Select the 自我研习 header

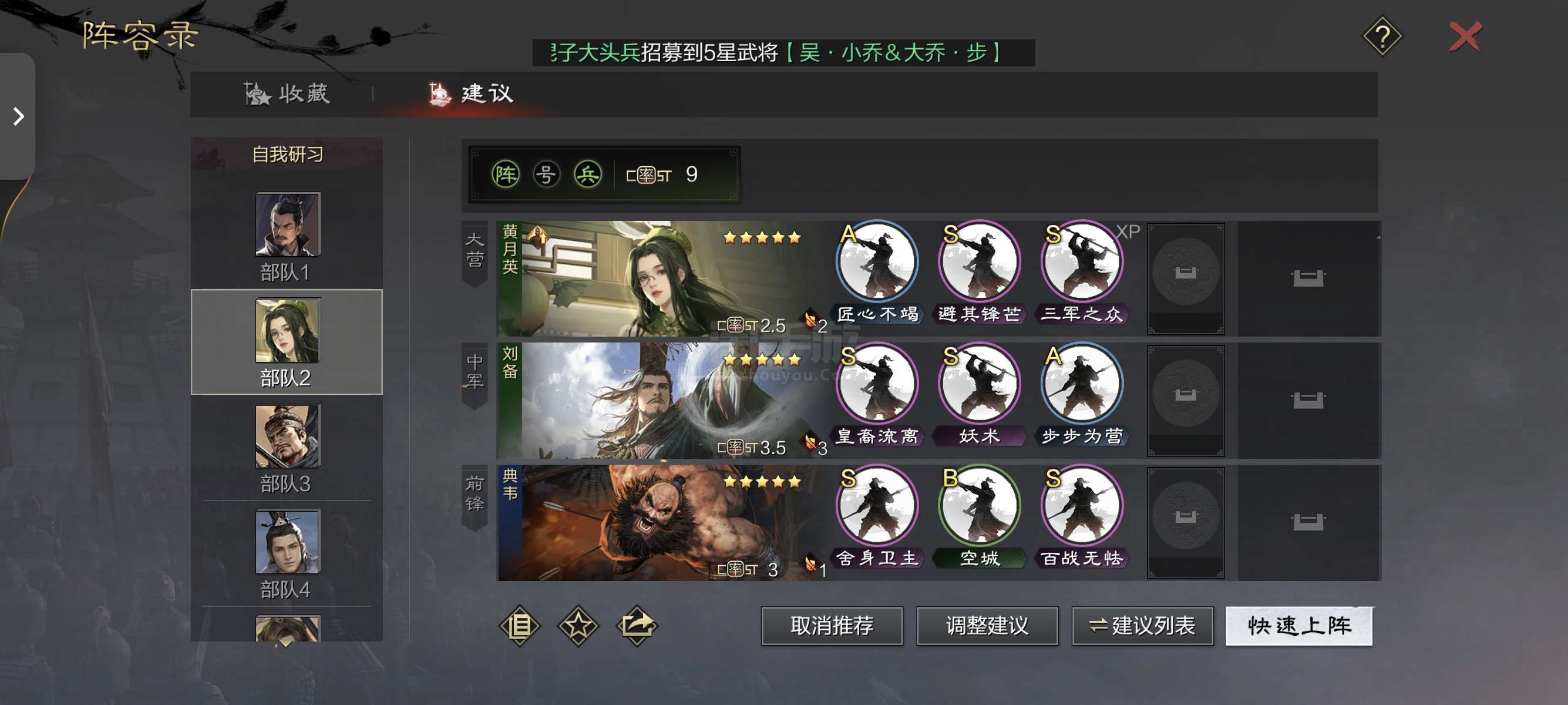pos(287,154)
